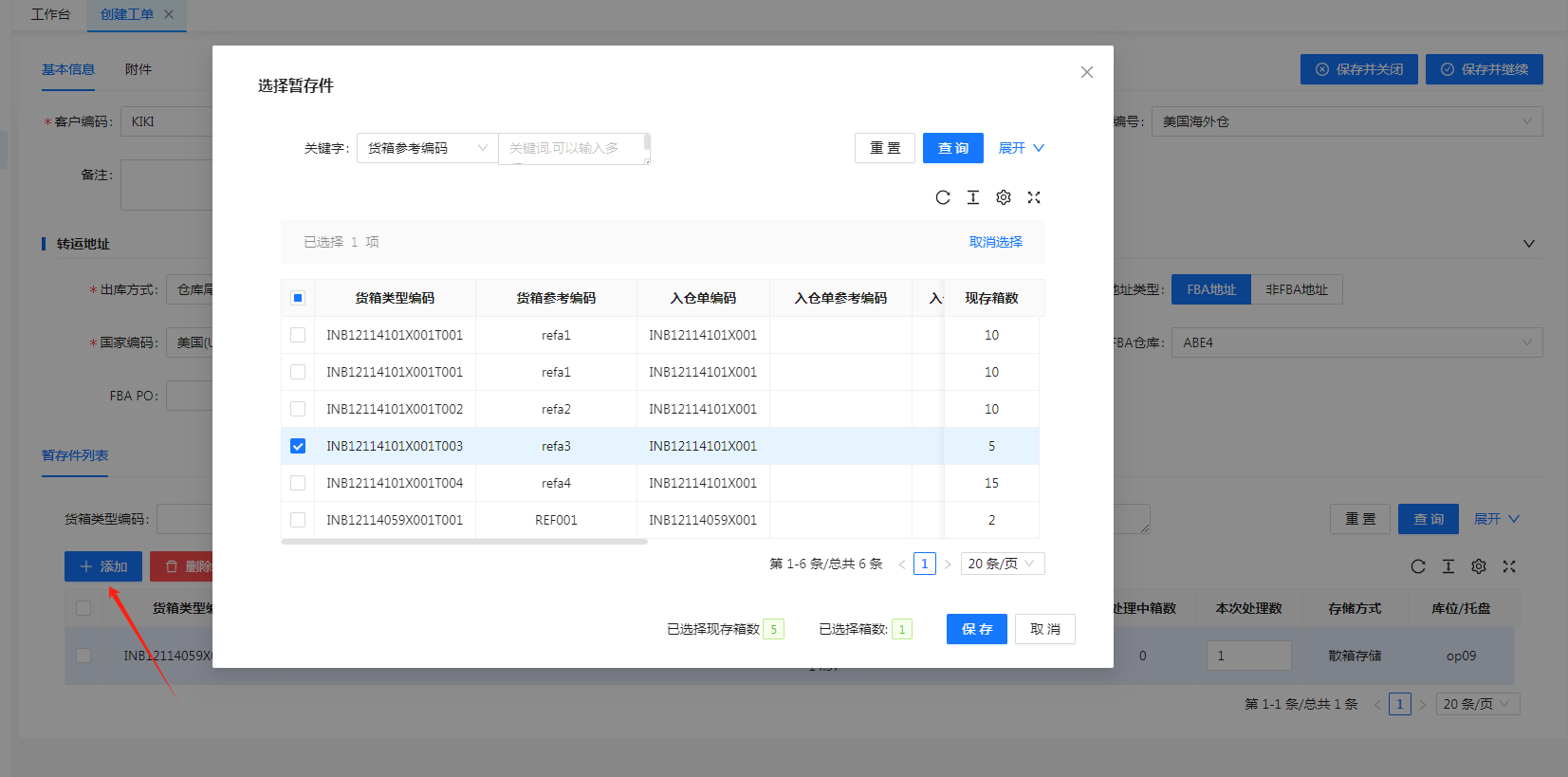The image size is (1568, 777).
Task: Switch to the 工作台 tab
Action: click(50, 14)
